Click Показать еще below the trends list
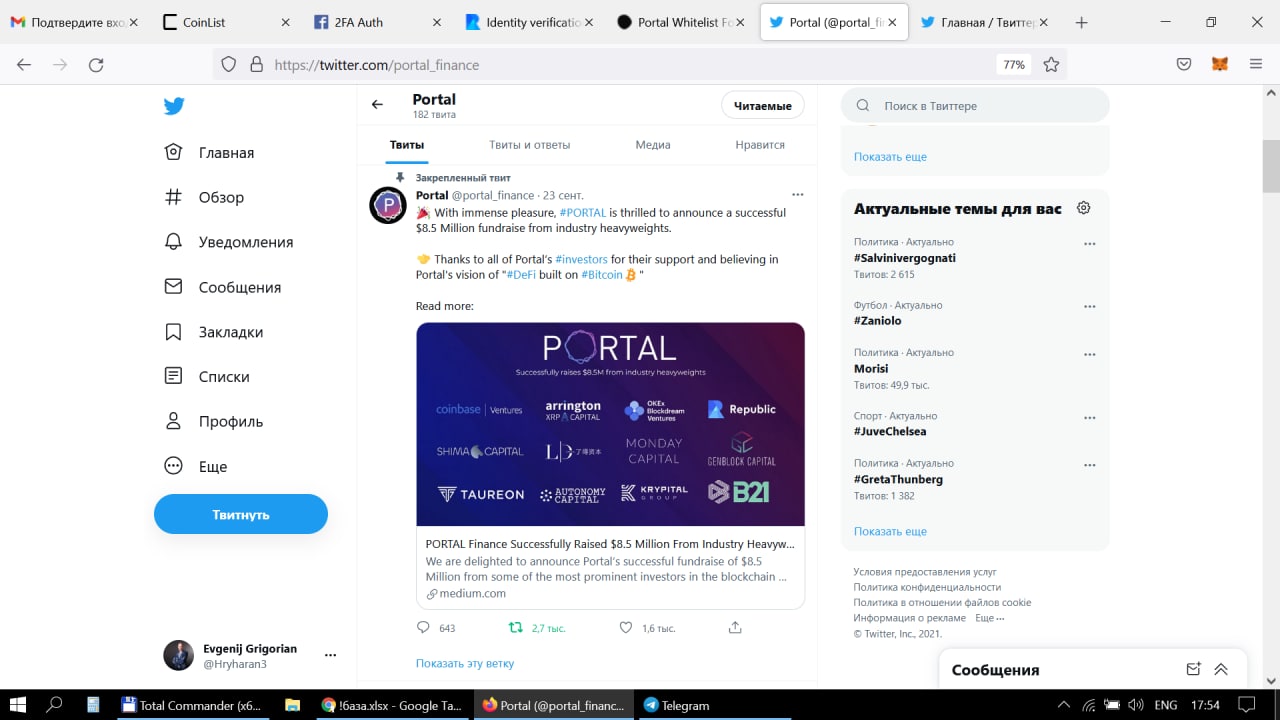 (x=890, y=531)
